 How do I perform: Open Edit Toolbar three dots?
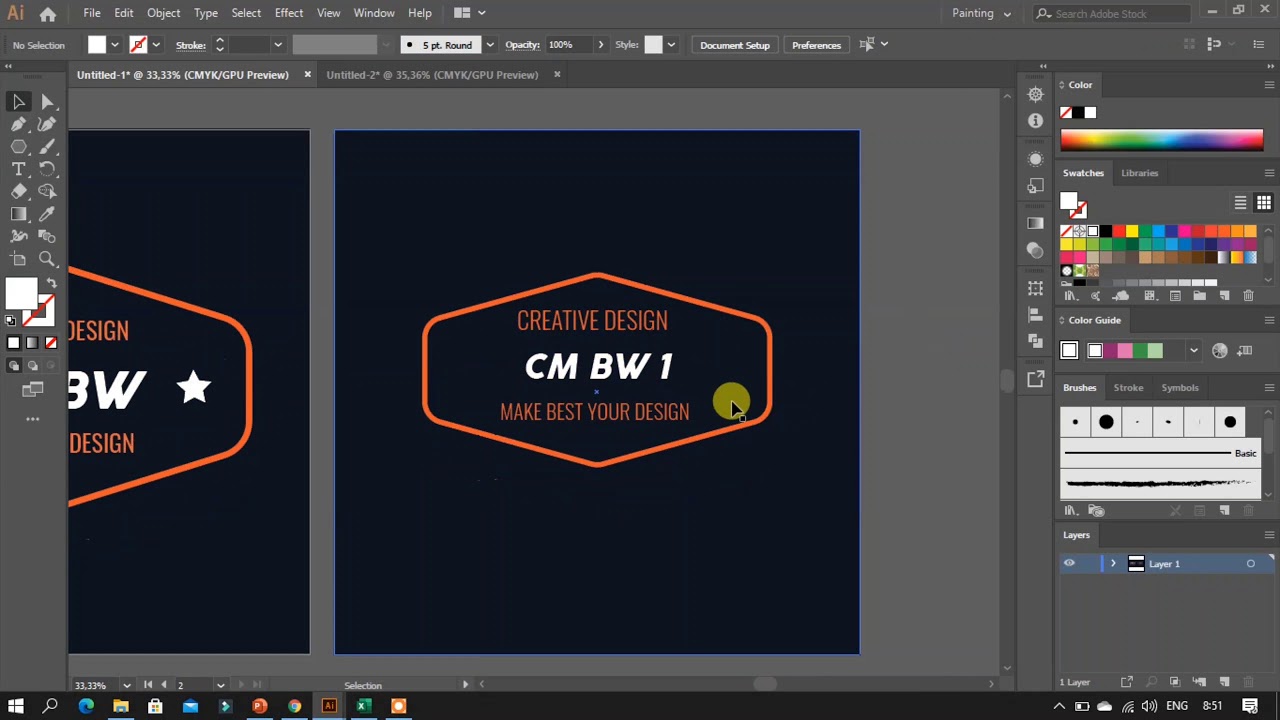point(32,419)
